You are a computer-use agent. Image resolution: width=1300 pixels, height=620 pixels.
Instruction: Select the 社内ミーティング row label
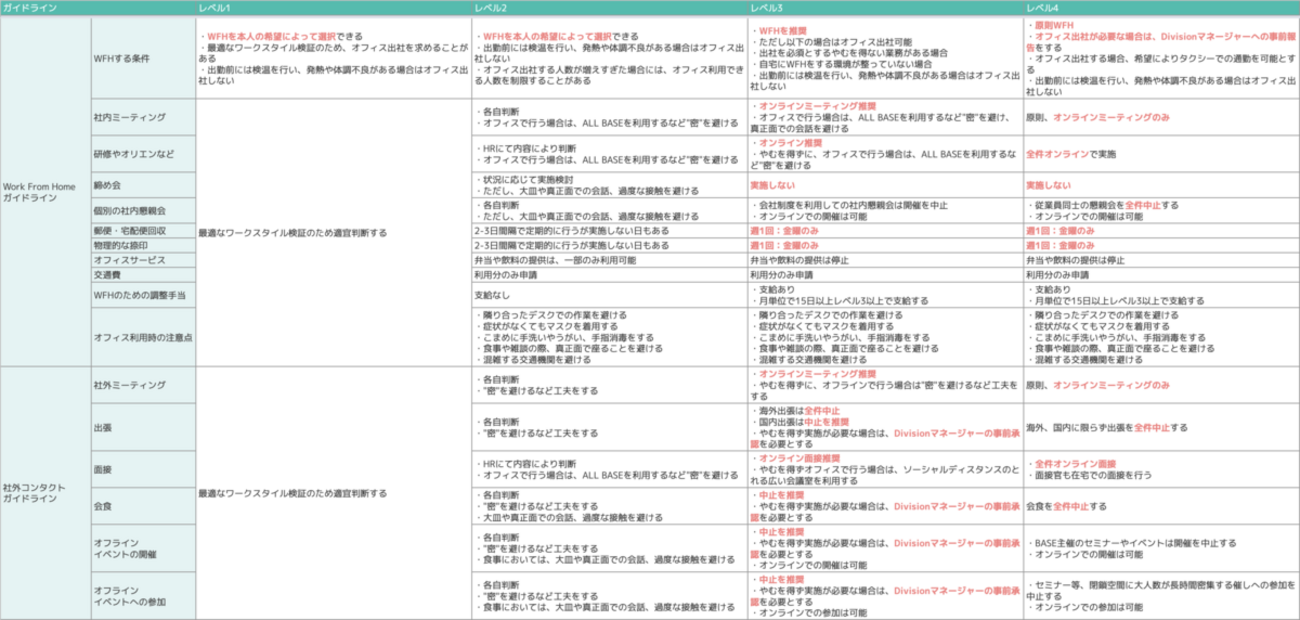click(x=142, y=118)
